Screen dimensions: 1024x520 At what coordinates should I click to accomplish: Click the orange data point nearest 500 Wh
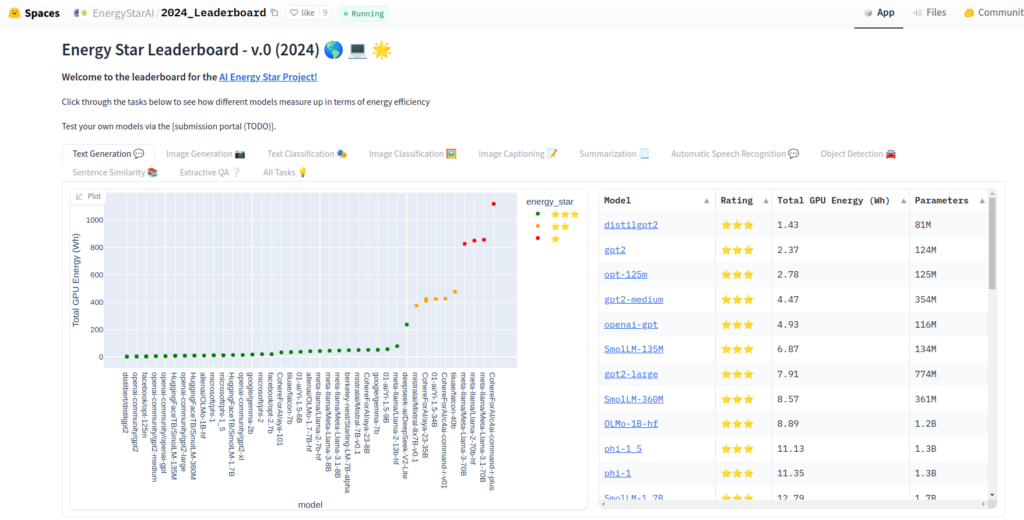click(x=455, y=292)
